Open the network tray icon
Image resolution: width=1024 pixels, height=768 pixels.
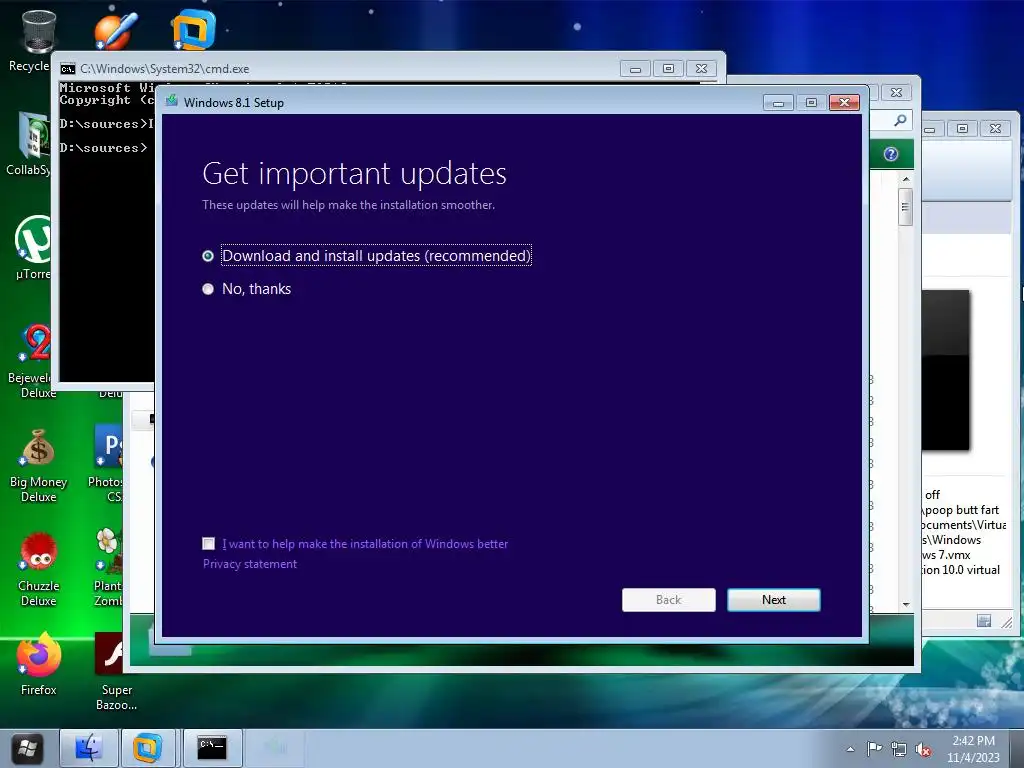click(x=899, y=750)
